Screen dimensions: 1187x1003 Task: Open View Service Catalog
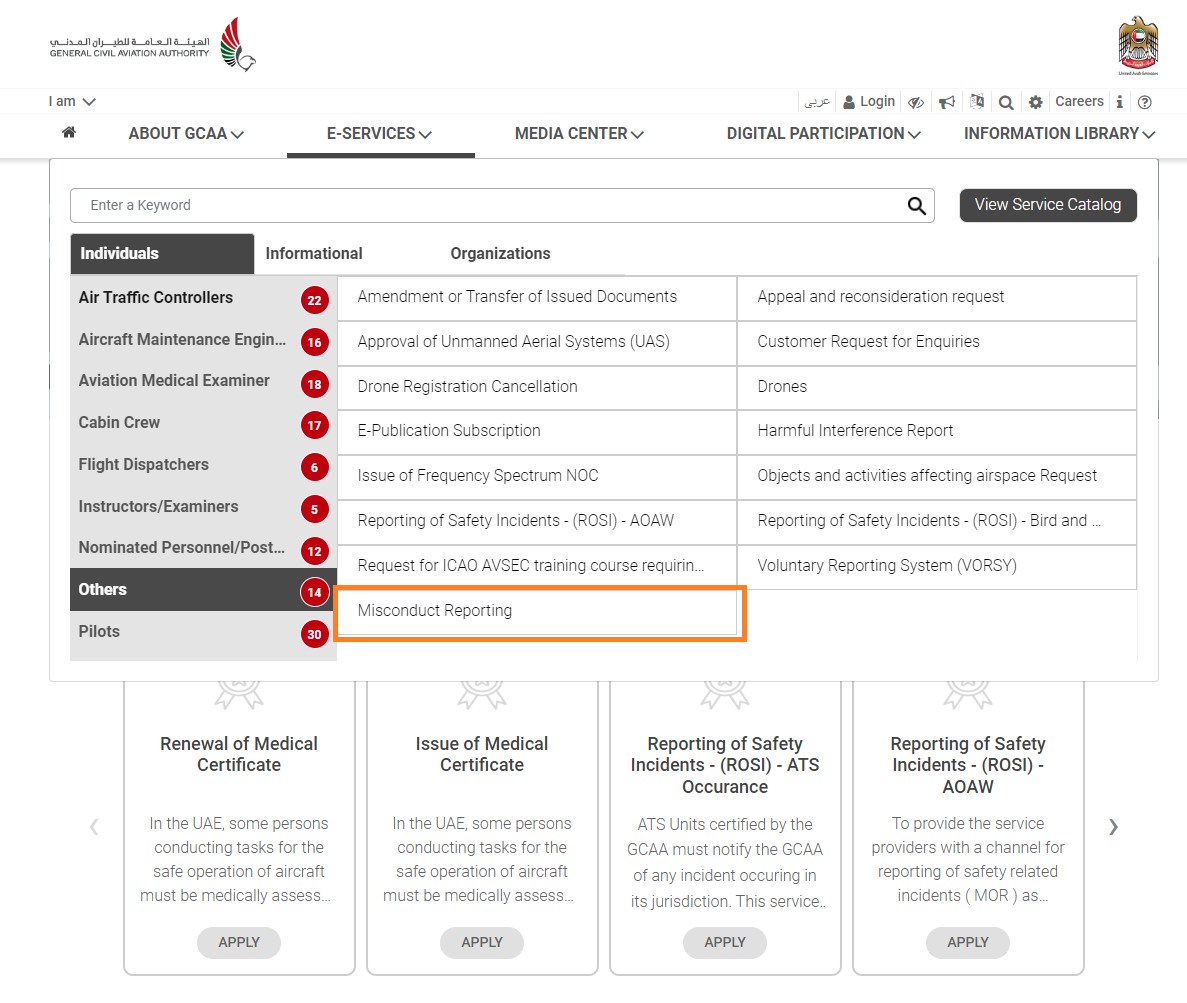1048,205
